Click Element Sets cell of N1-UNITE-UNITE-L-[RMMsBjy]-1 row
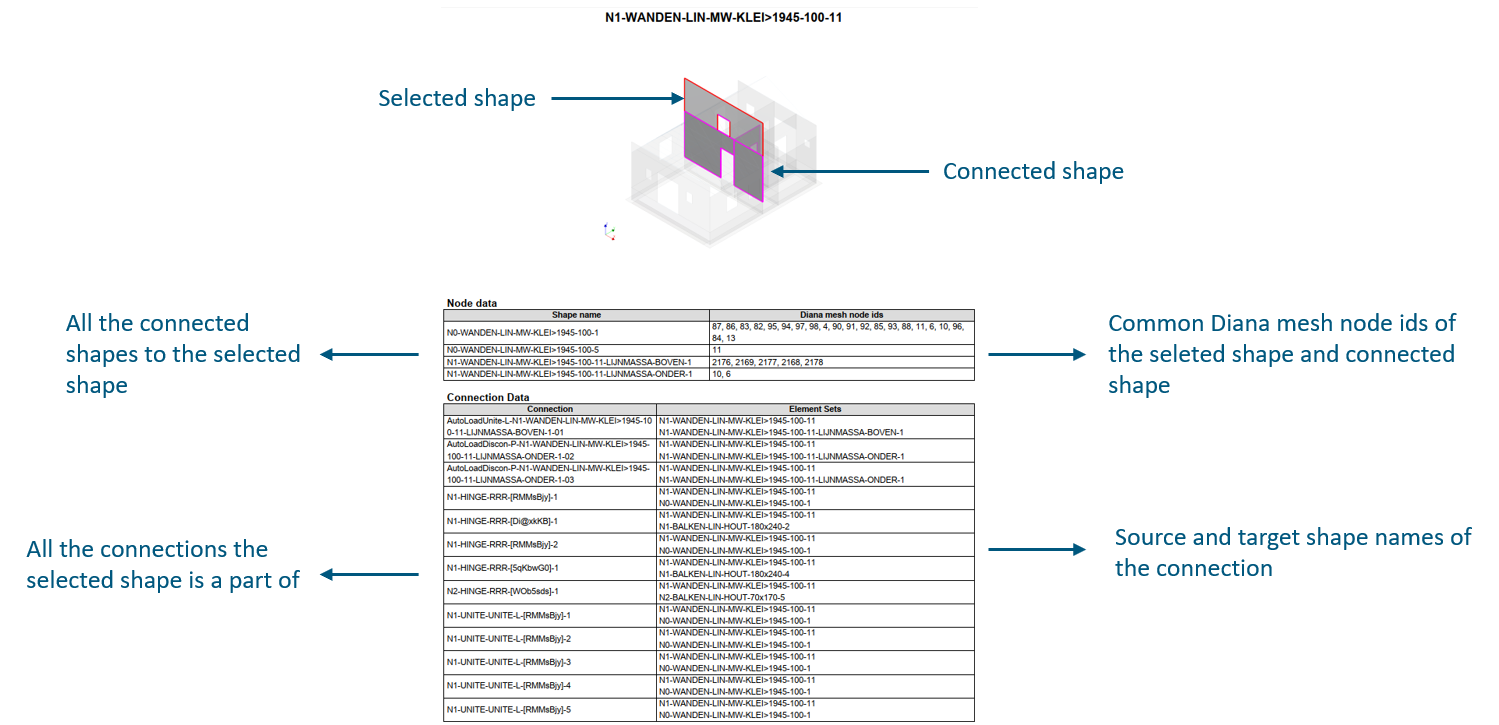1499x725 pixels. 815,615
